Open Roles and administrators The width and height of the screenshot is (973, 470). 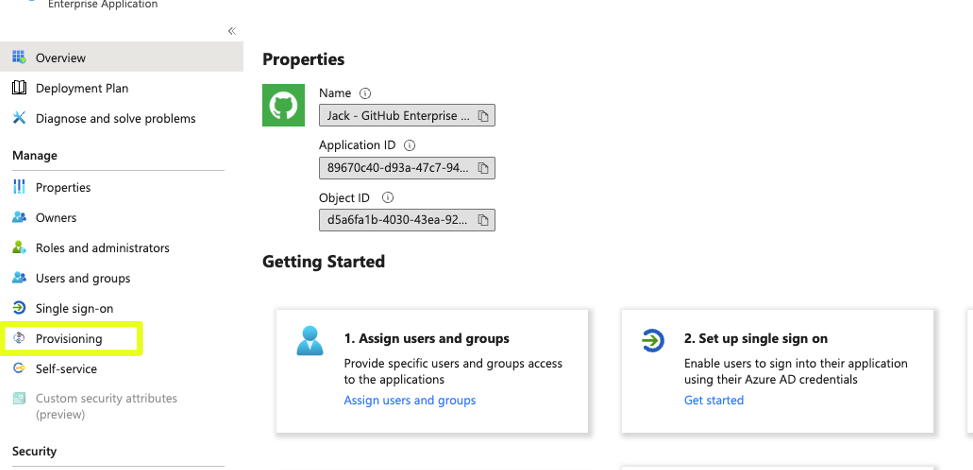102,248
